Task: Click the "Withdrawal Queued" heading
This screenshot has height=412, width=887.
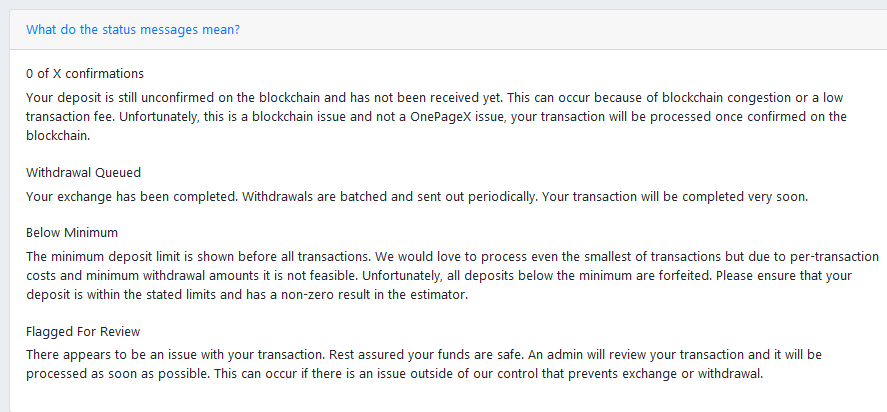Action: [x=83, y=172]
